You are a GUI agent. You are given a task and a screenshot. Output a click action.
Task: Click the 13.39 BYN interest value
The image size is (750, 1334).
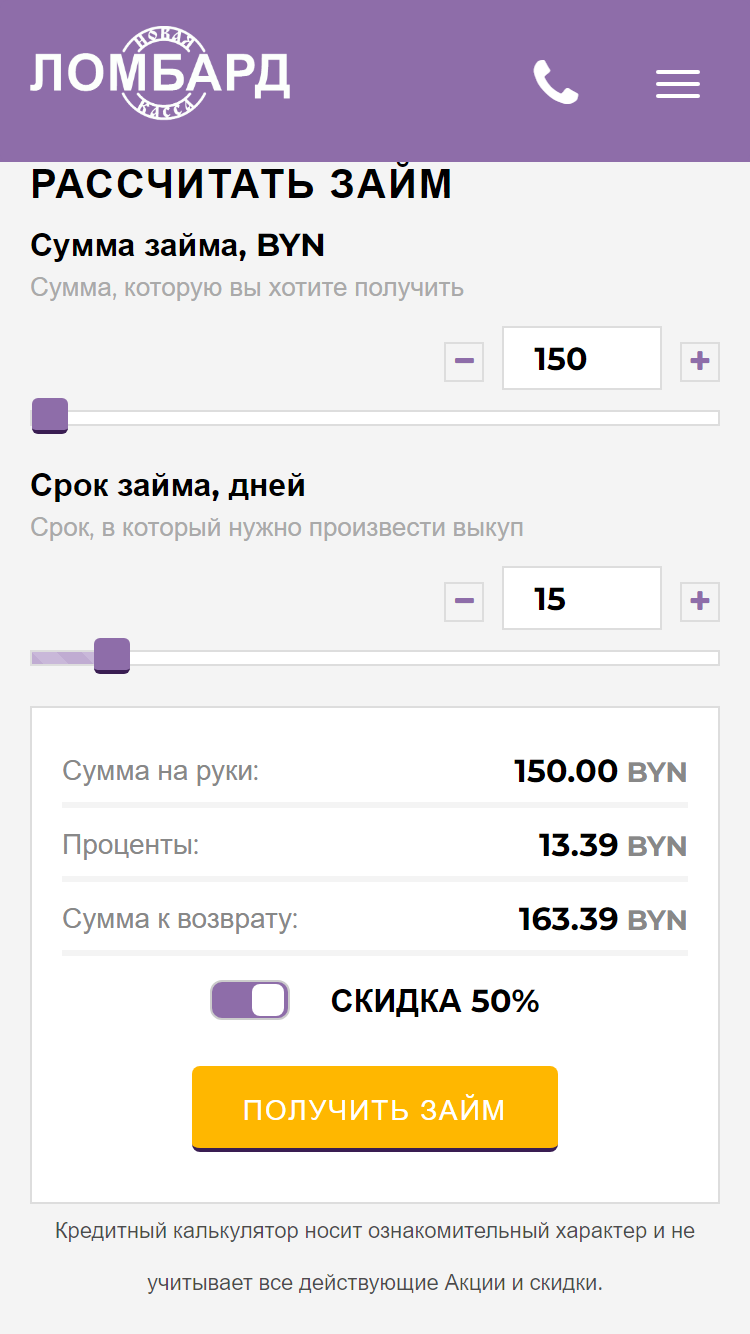tap(613, 845)
